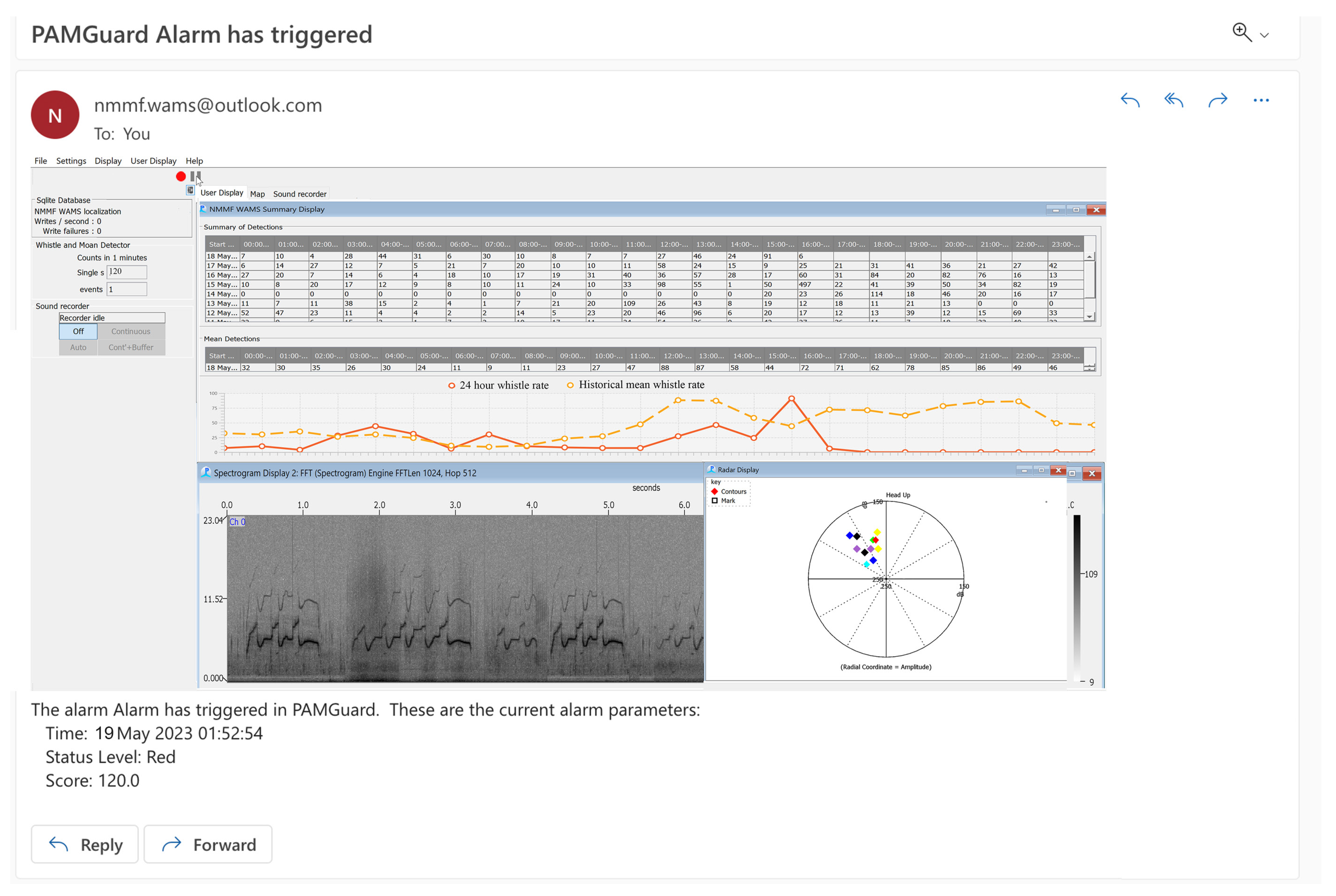Click the reply arrow icon in header

point(1130,101)
